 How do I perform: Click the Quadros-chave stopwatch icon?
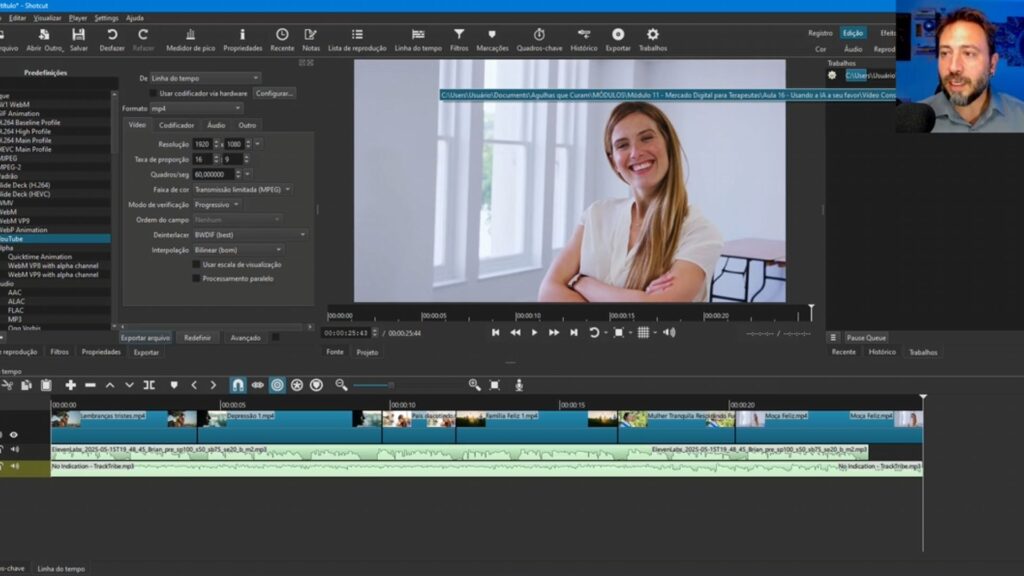click(539, 35)
